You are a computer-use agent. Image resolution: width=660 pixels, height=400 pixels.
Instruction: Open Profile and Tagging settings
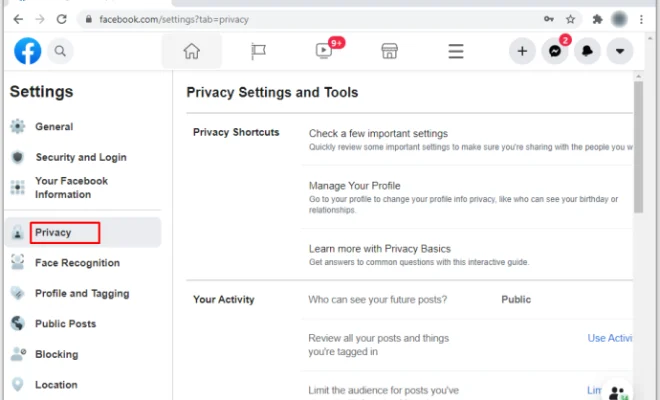point(82,293)
